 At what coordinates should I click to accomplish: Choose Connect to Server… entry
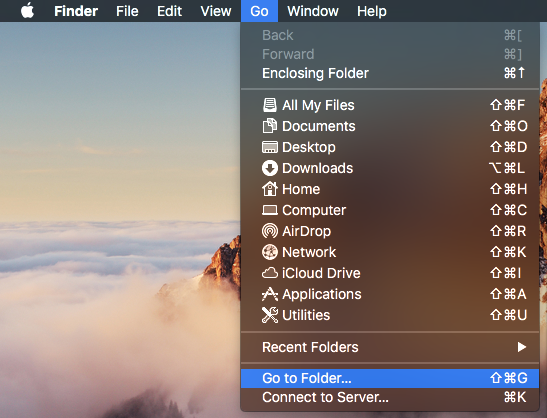(x=390, y=397)
